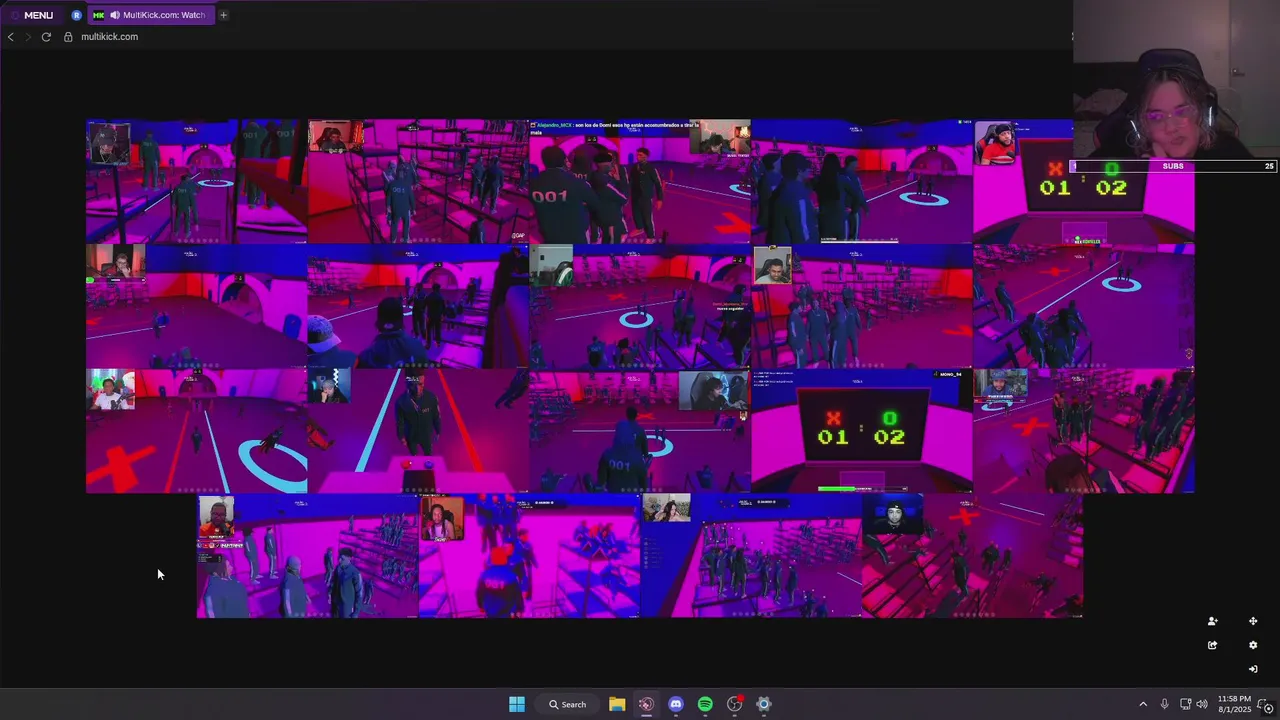Open OBS Studio from taskbar
The height and width of the screenshot is (720, 1280).
(x=735, y=704)
